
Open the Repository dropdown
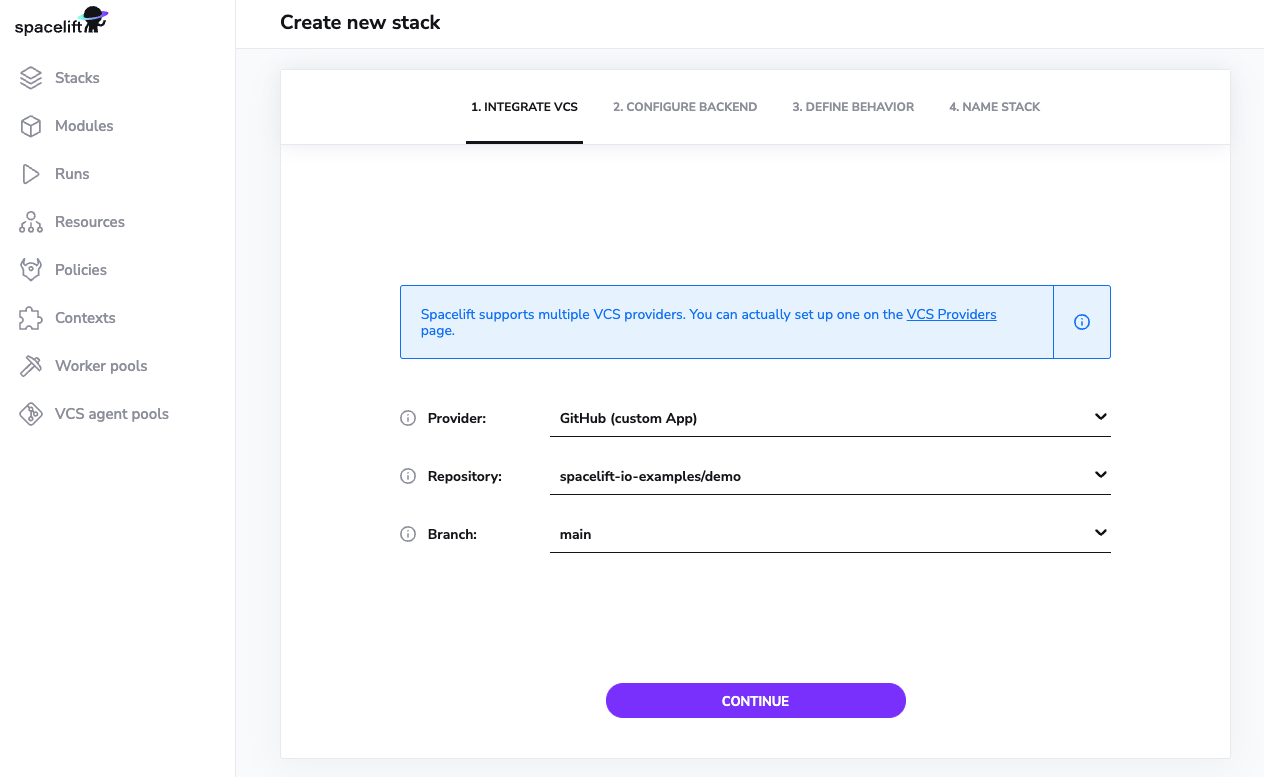coord(1100,475)
